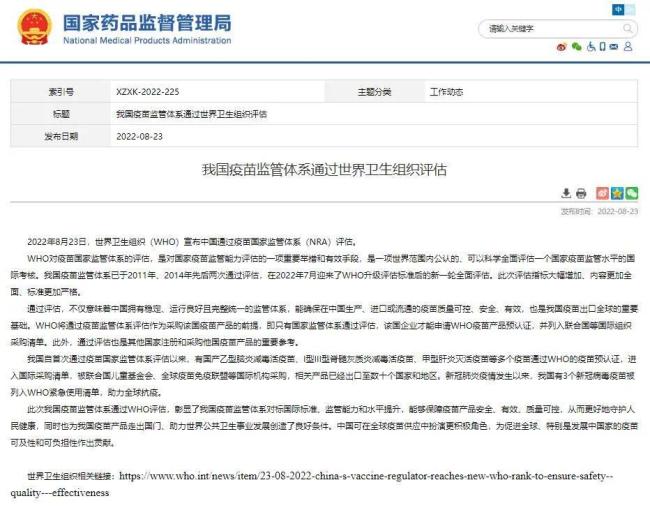Image resolution: width=650 pixels, height=517 pixels.
Task: Select the 工作动态 topic category
Action: pos(446,91)
